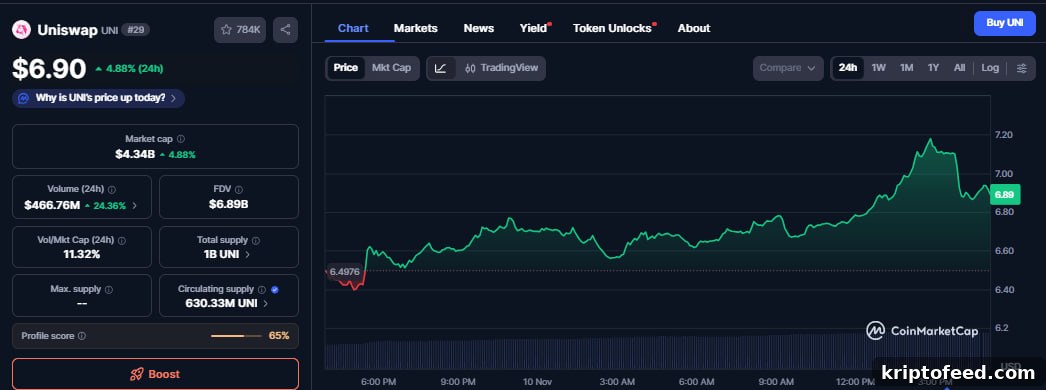Image resolution: width=1046 pixels, height=390 pixels.
Task: Click the volume bars under chart
Action: 657,353
